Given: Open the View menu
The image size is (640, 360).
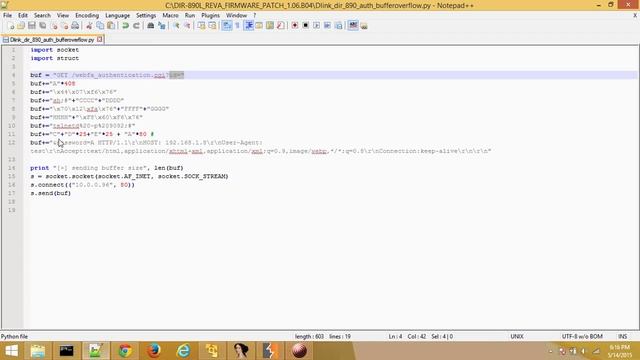Looking at the screenshot, I should [x=62, y=16].
